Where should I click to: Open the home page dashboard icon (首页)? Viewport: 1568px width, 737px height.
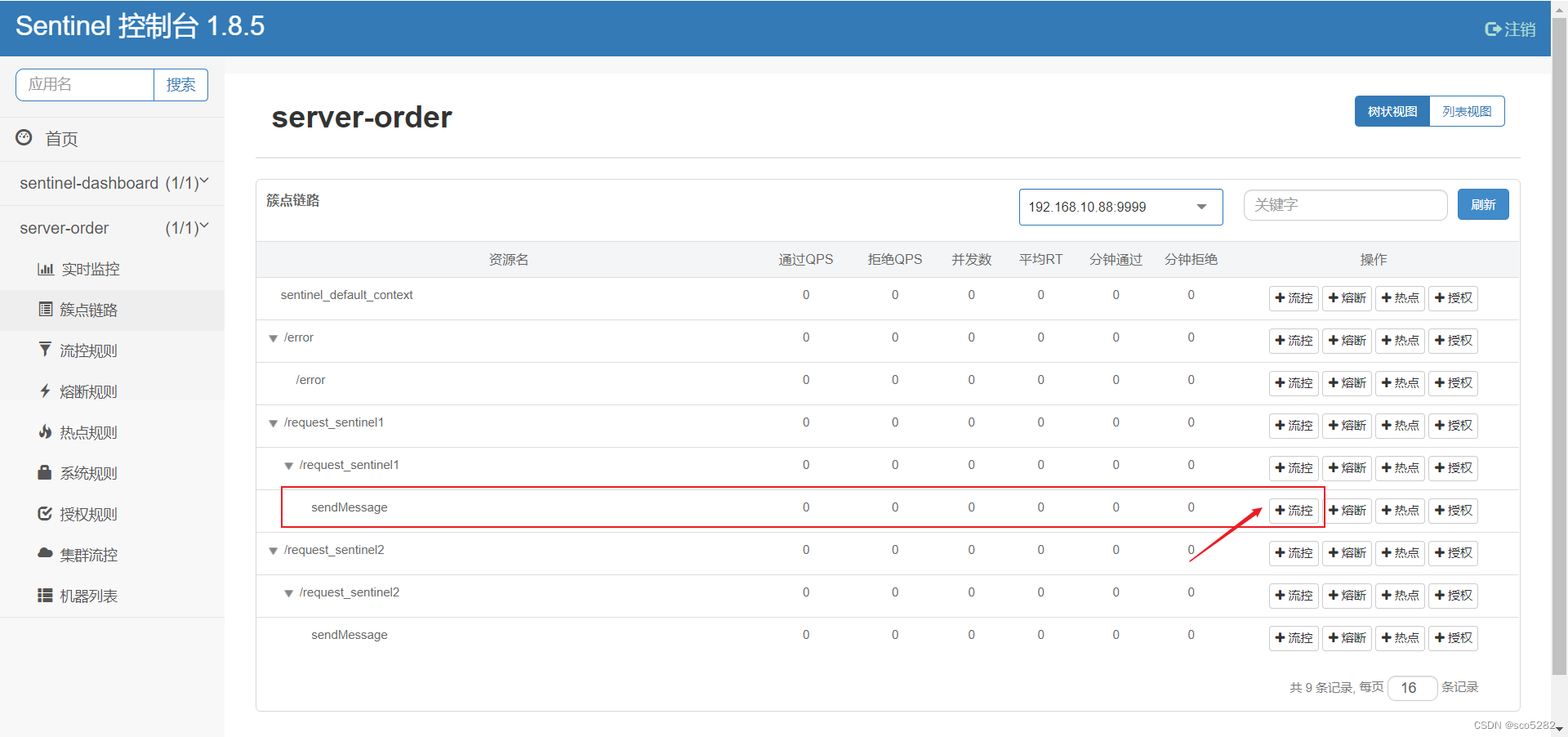pos(24,137)
